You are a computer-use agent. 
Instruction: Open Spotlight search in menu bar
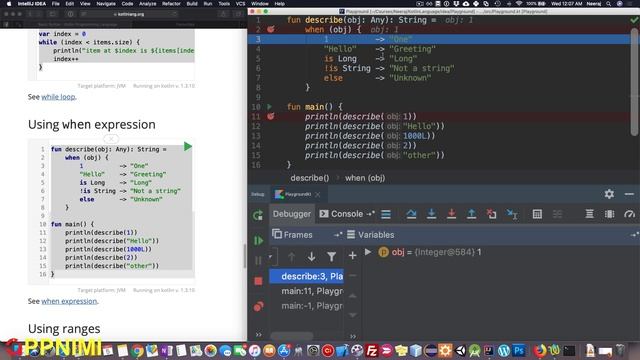pos(608,4)
